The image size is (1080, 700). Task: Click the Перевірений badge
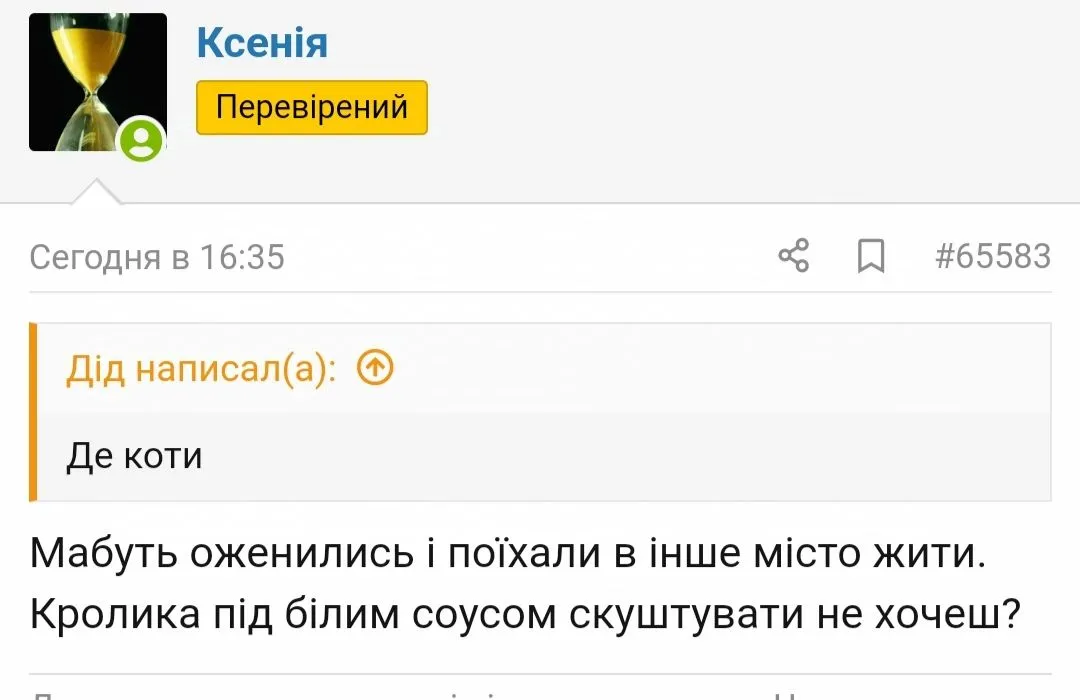(311, 107)
